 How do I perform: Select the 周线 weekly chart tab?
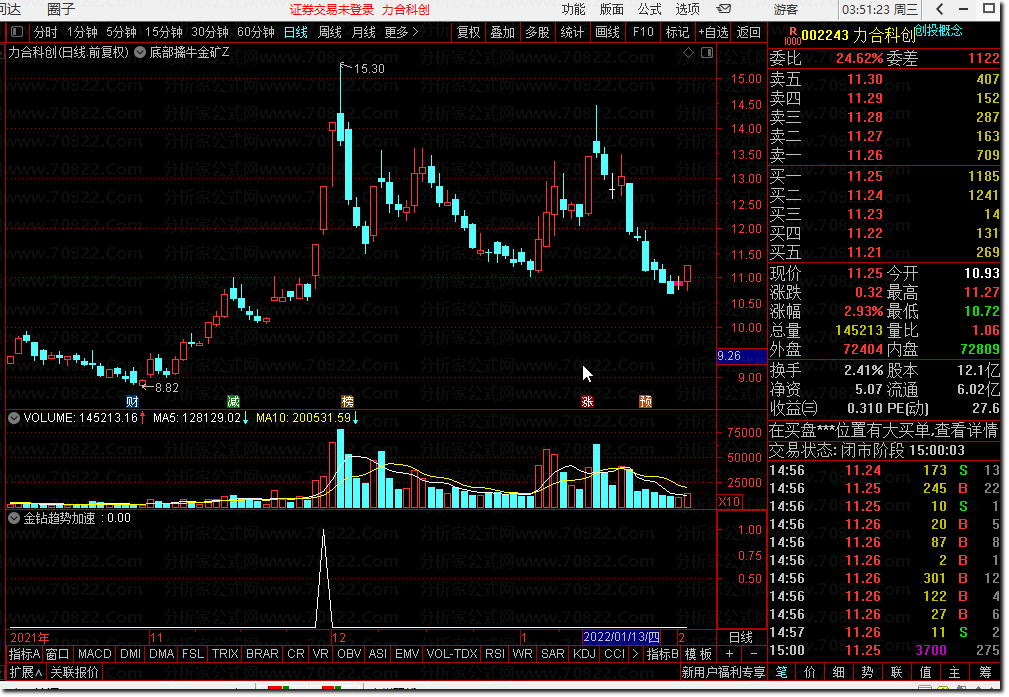pos(330,32)
